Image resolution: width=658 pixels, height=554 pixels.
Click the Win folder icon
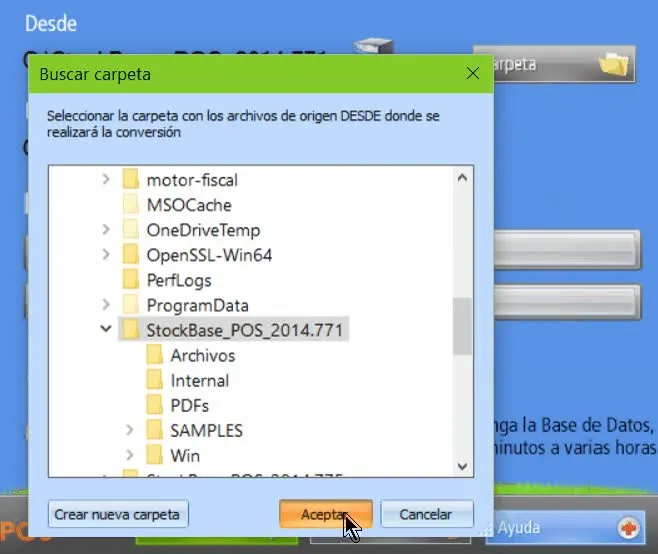154,455
